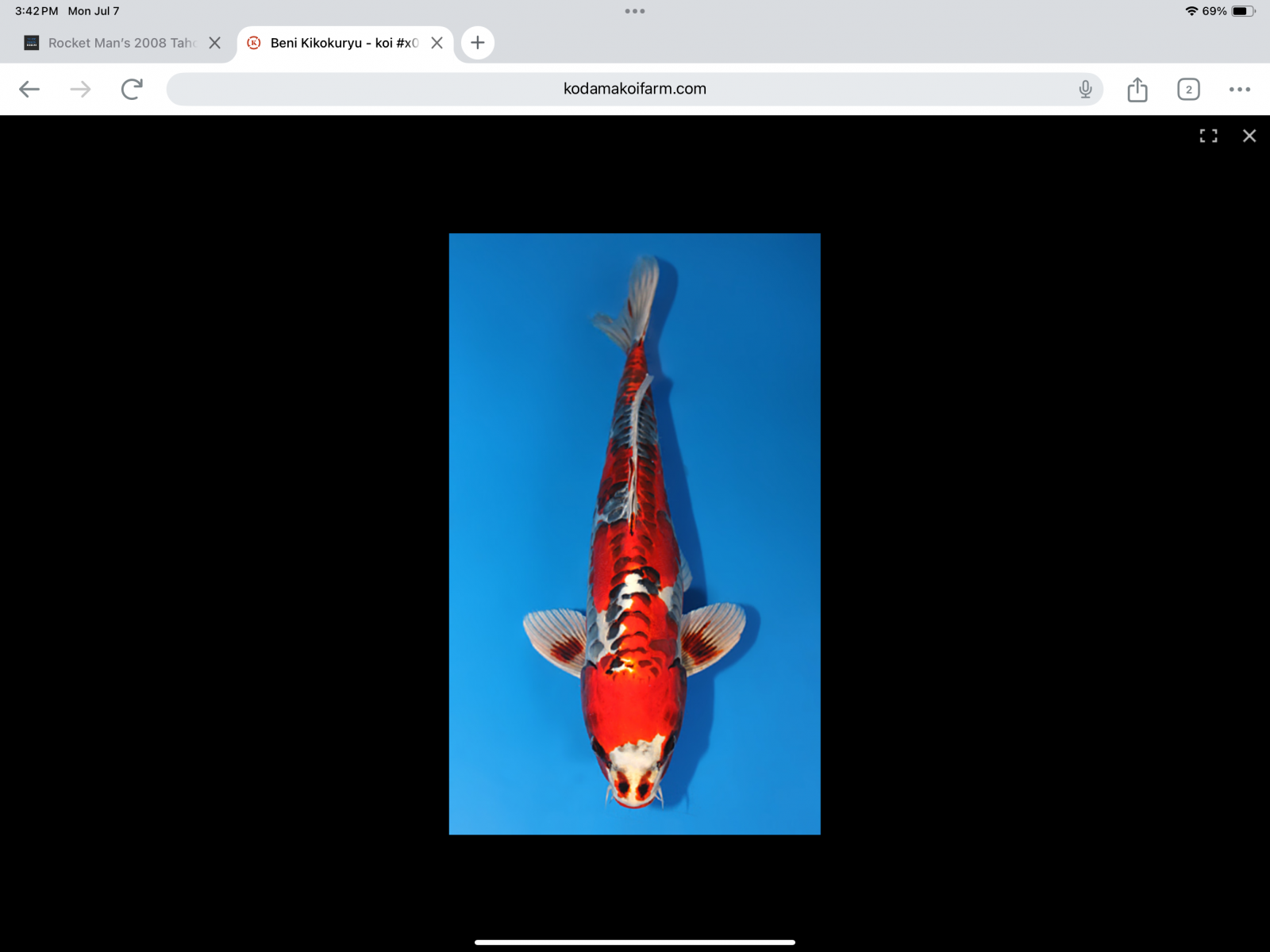Click the kodamakoifarm.com address bar
Image resolution: width=1270 pixels, height=952 pixels.
[634, 89]
